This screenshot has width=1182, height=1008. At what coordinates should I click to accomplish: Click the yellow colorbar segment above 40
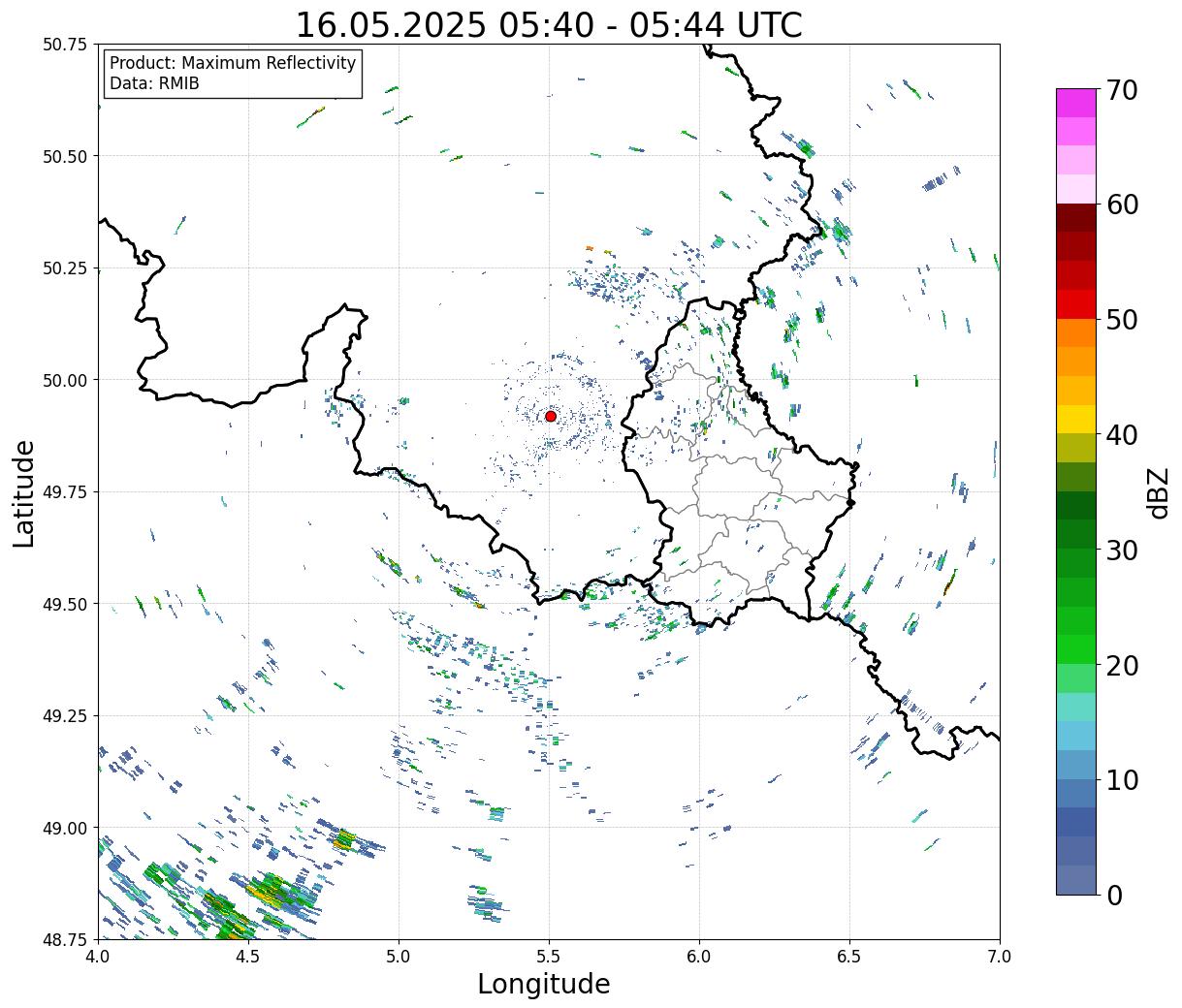[x=1076, y=420]
